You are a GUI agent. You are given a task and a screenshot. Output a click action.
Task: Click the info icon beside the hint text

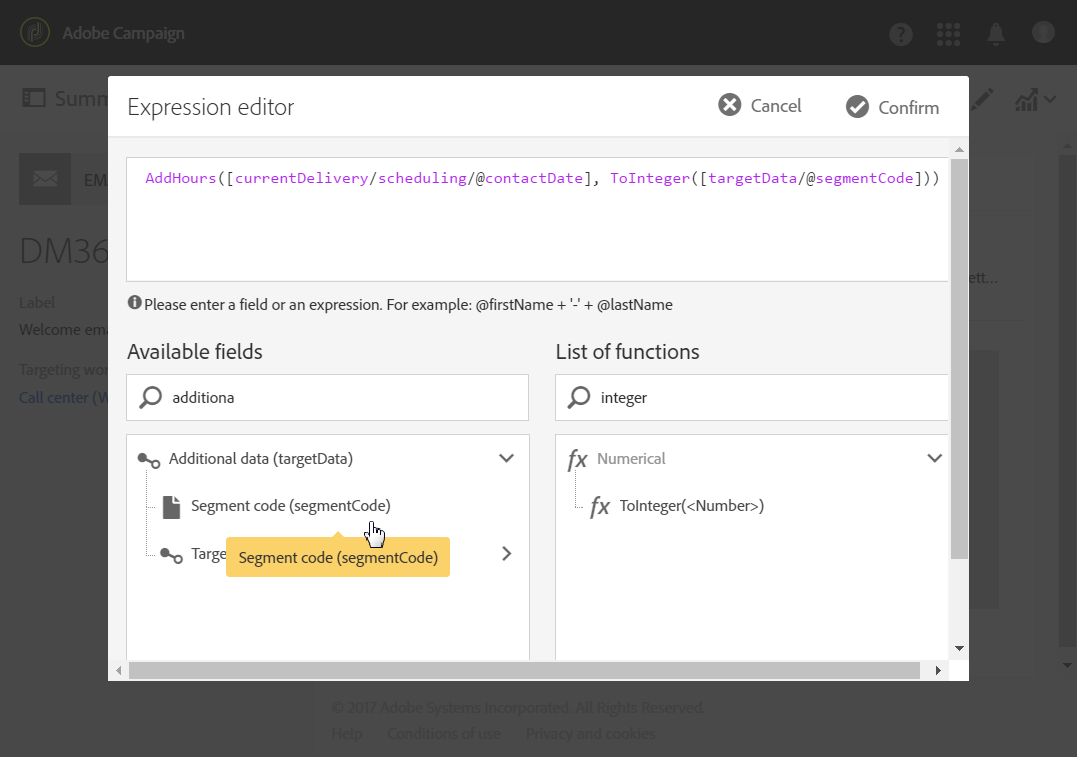pyautogui.click(x=134, y=303)
